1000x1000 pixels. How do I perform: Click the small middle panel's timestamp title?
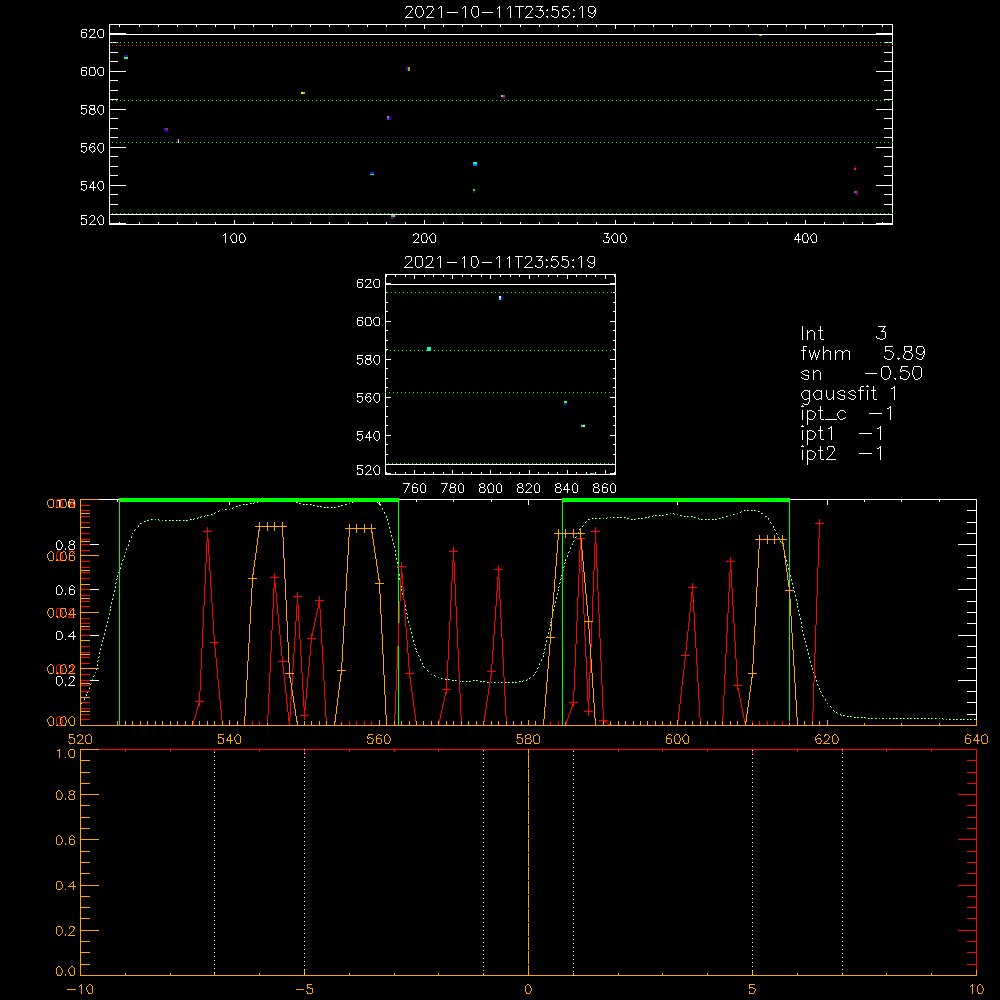point(499,262)
